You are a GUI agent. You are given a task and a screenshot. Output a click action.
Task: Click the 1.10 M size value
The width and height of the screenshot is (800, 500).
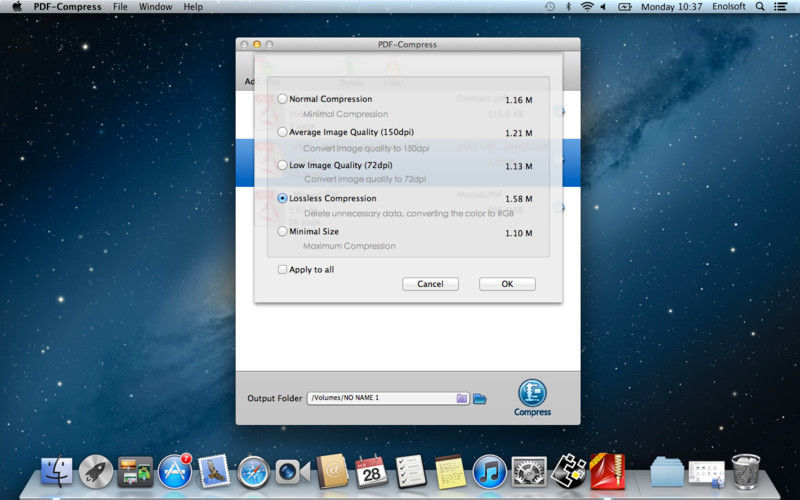tap(518, 233)
